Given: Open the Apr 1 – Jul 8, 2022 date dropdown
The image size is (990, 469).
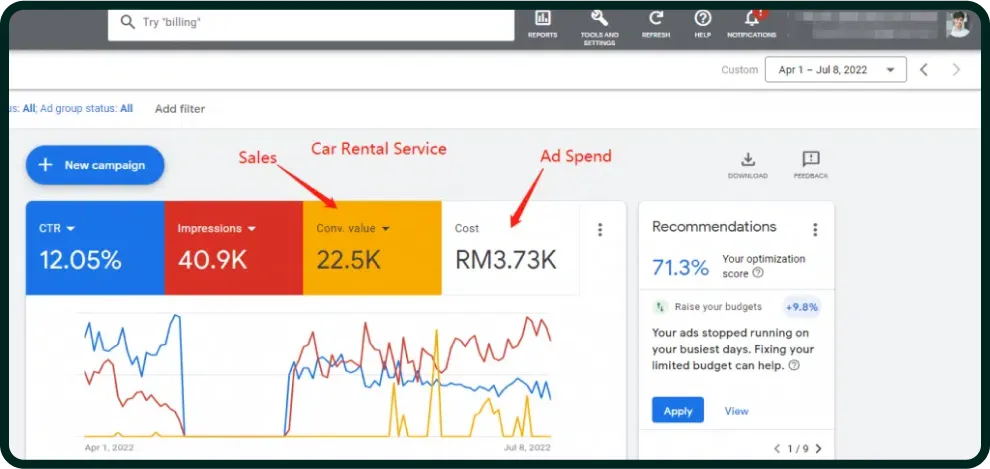Looking at the screenshot, I should [835, 69].
